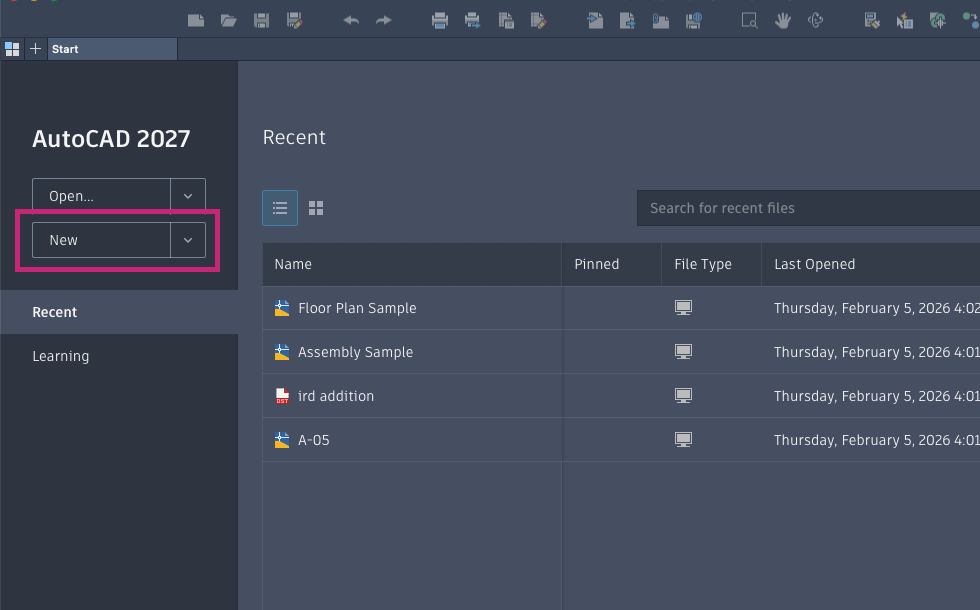Sort by the Name column header
This screenshot has height=610, width=980.
point(412,264)
